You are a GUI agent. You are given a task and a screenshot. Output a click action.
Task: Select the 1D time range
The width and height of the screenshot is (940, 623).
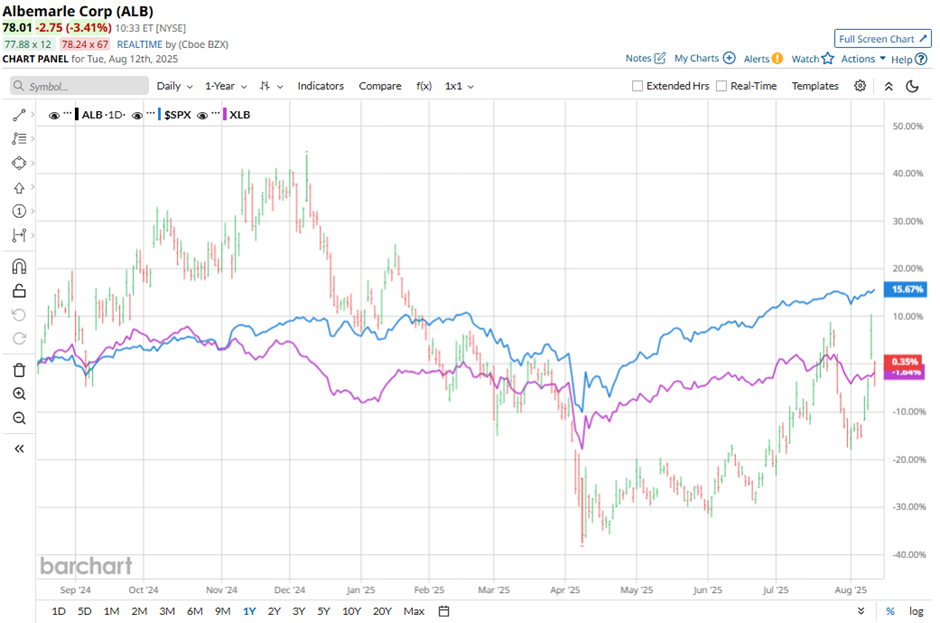click(59, 611)
